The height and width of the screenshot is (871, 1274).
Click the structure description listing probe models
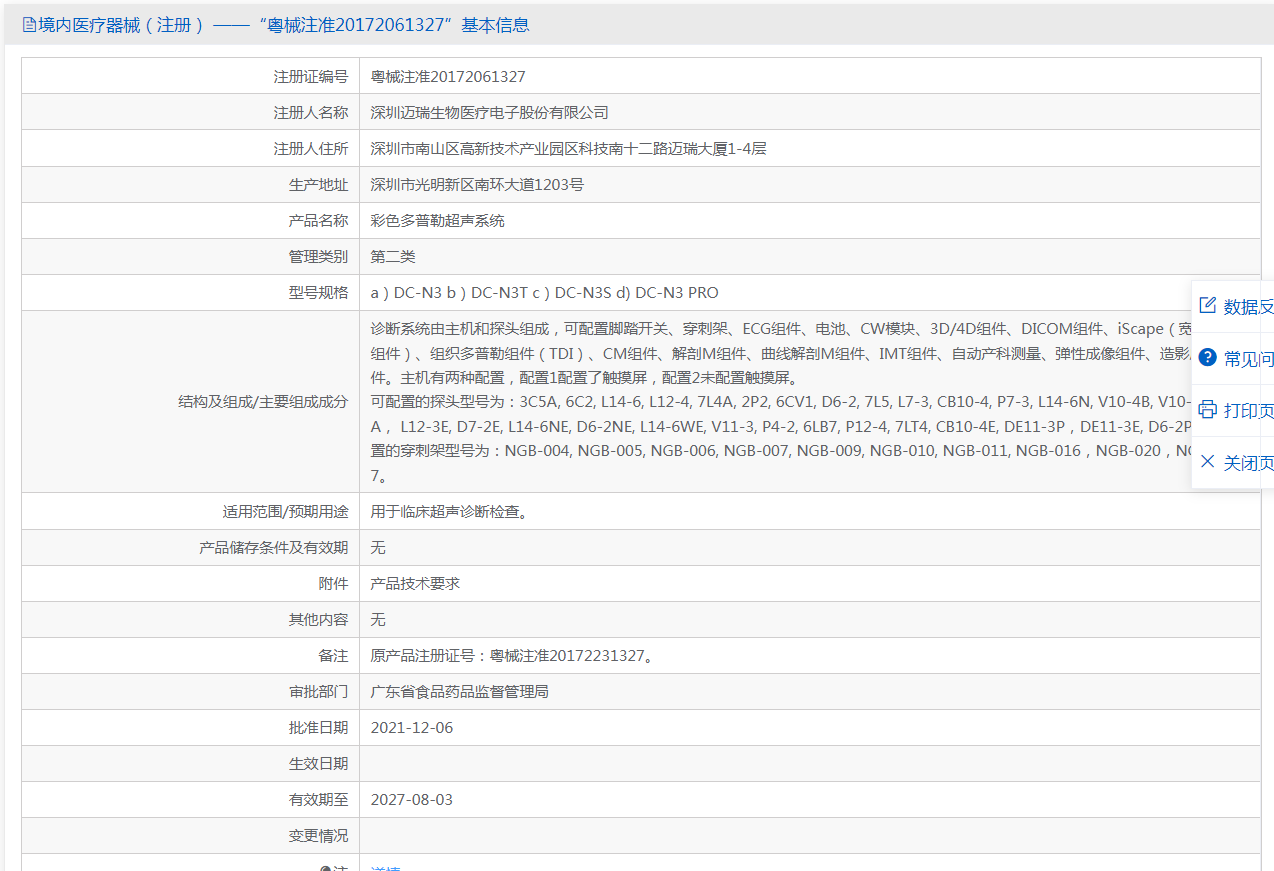[x=810, y=402]
